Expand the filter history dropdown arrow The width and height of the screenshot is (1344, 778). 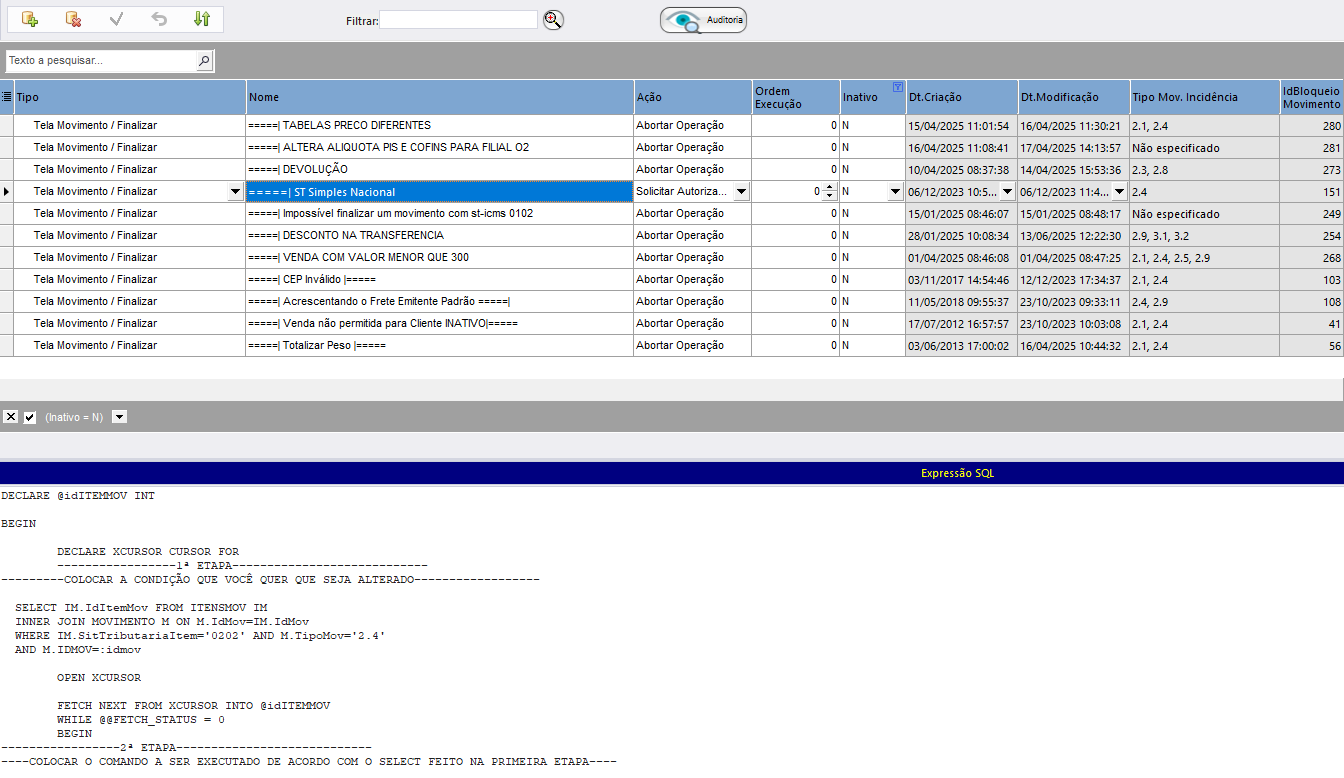(119, 417)
